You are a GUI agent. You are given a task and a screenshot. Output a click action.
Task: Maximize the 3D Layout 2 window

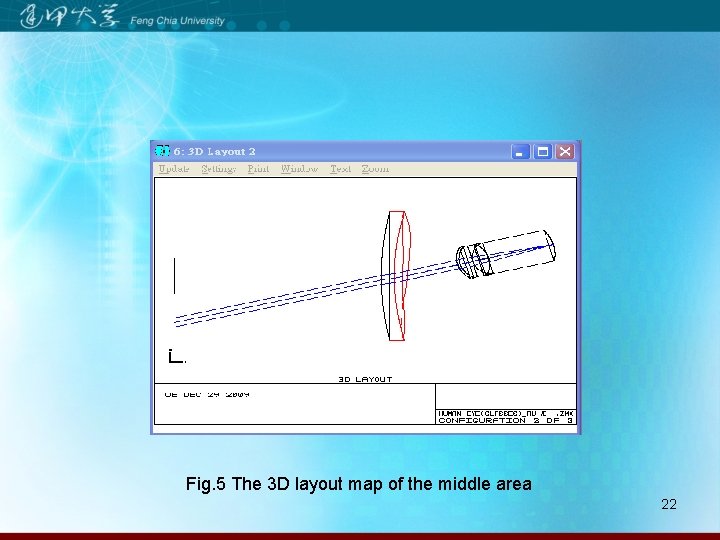[543, 152]
